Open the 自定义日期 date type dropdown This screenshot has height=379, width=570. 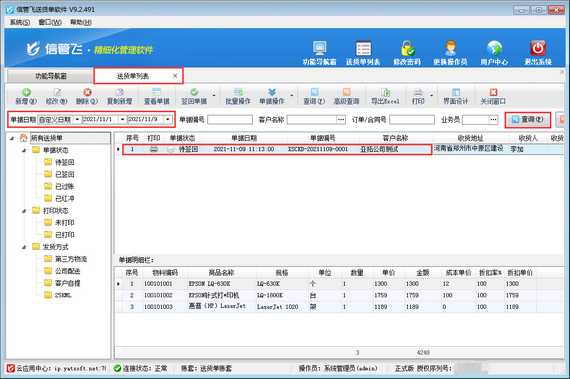coord(77,120)
